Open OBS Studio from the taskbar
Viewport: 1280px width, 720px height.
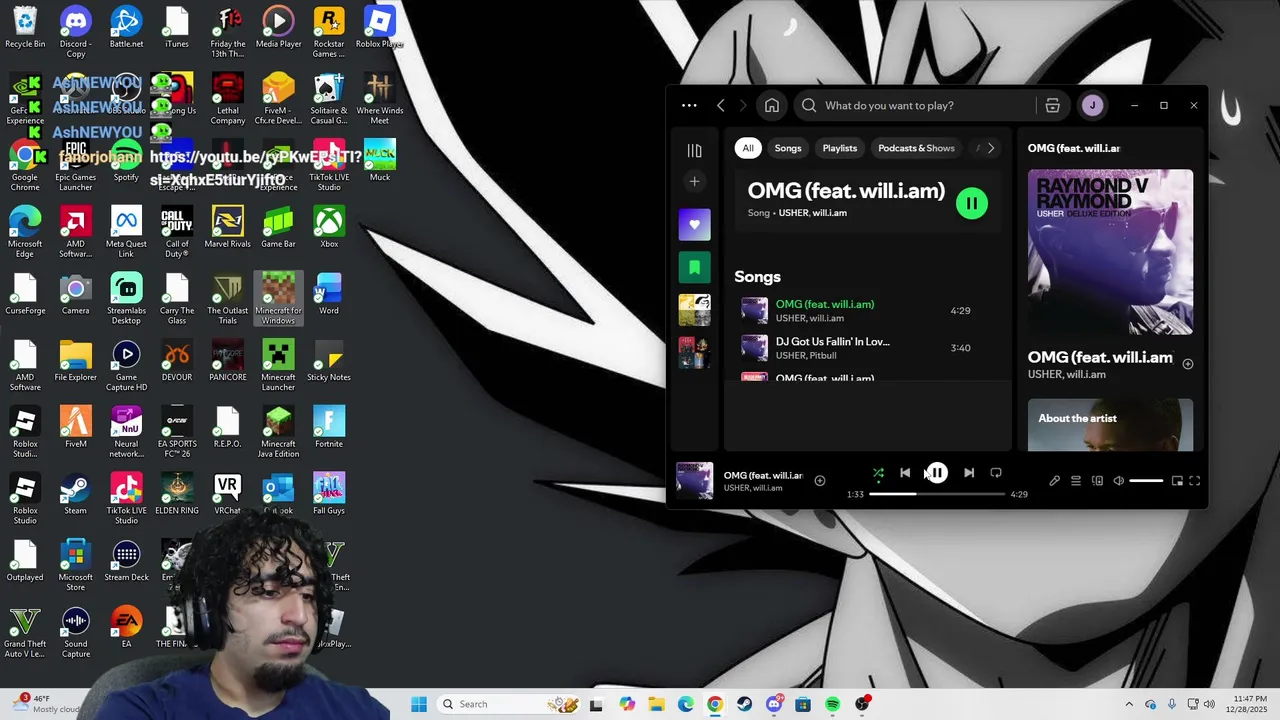[862, 704]
